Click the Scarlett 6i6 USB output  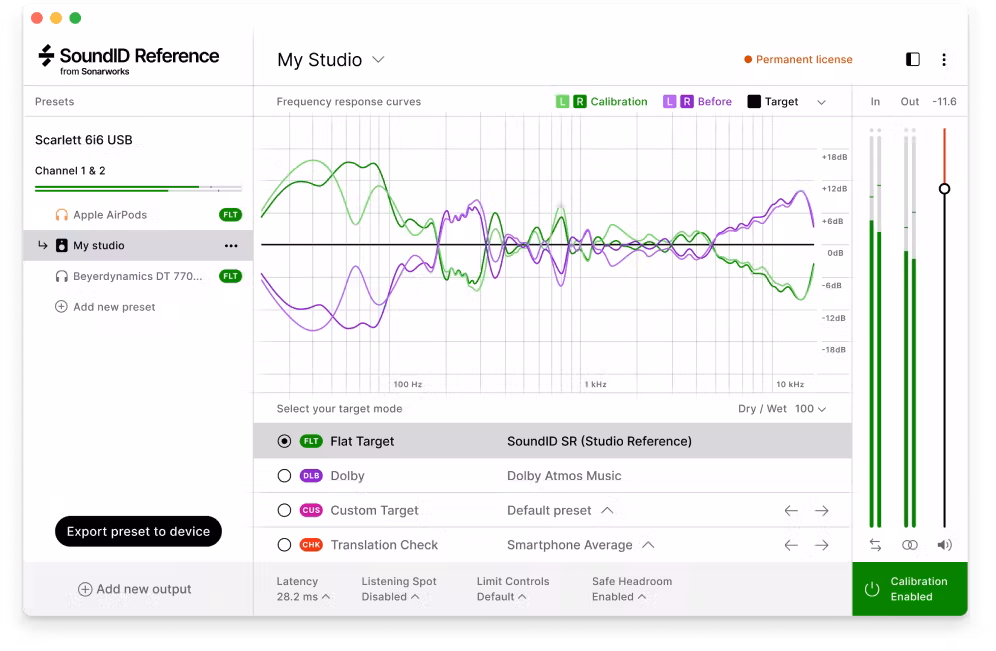(83, 140)
